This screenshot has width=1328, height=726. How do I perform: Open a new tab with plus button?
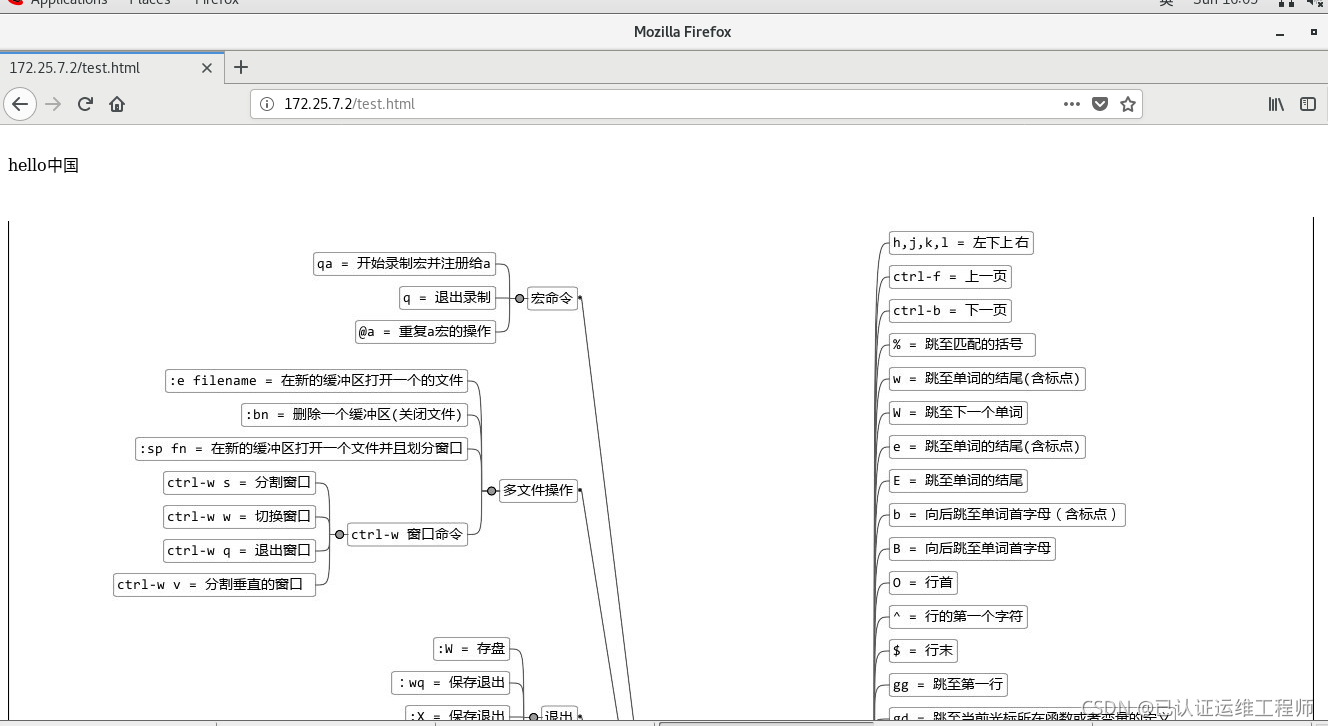240,68
